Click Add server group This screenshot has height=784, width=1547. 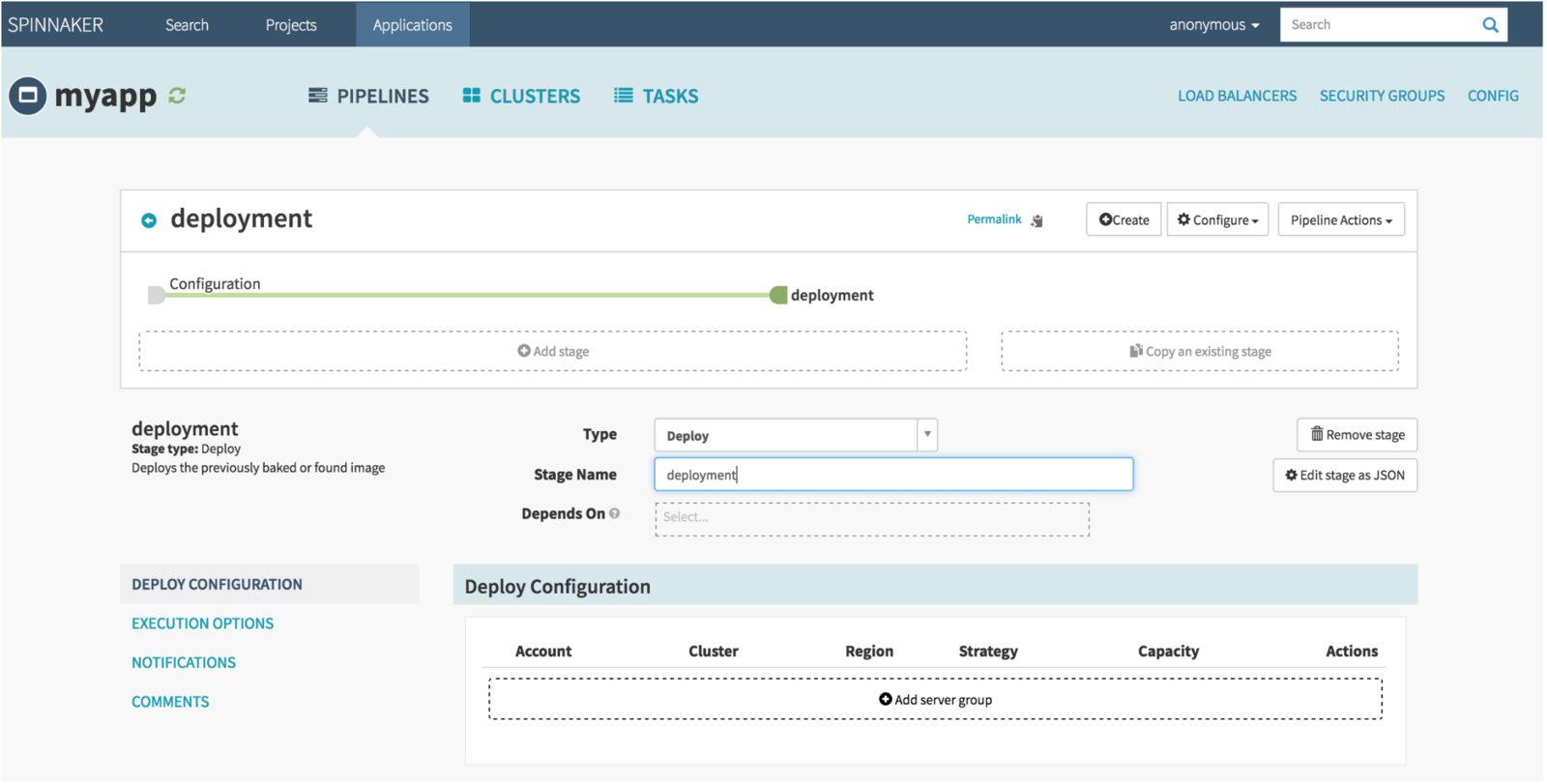935,699
